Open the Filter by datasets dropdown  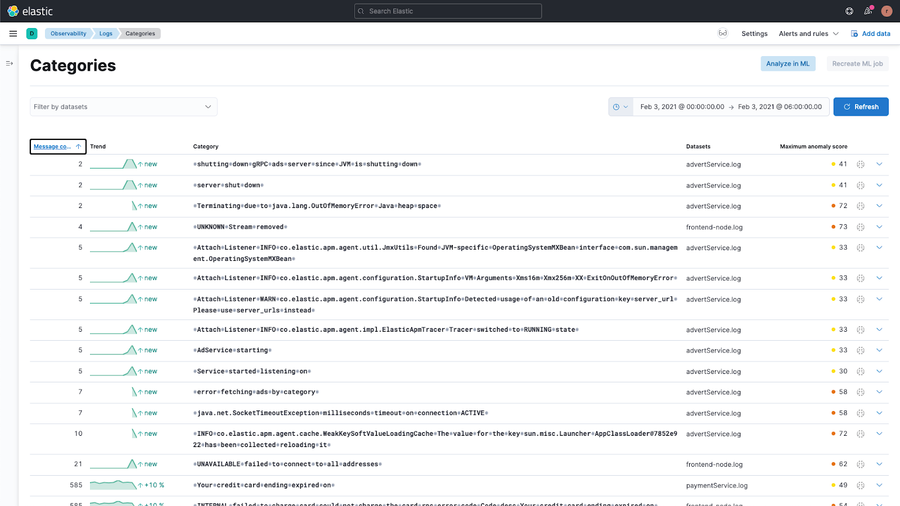pyautogui.click(x=123, y=107)
